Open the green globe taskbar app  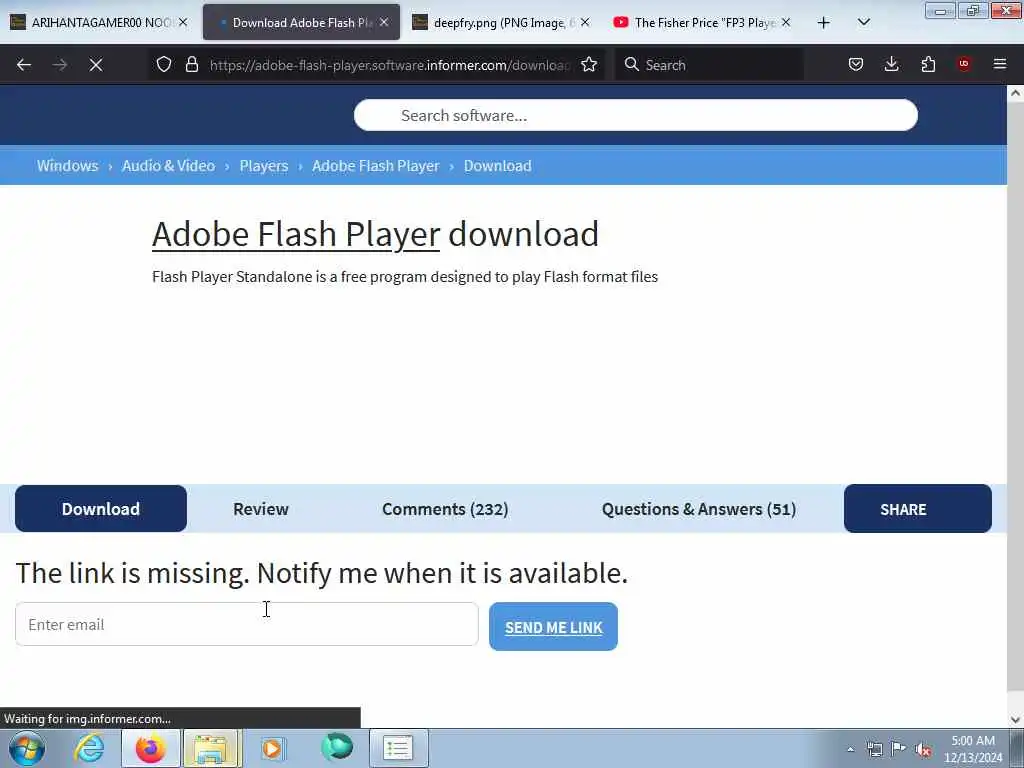337,747
